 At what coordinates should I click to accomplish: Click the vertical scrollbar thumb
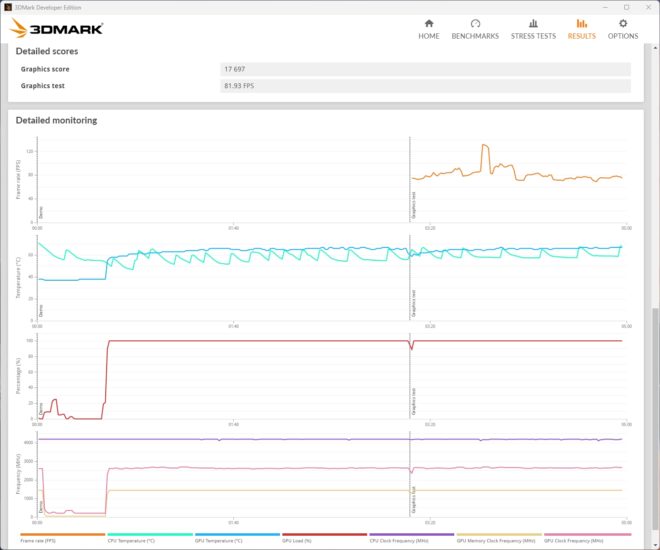(x=655, y=421)
